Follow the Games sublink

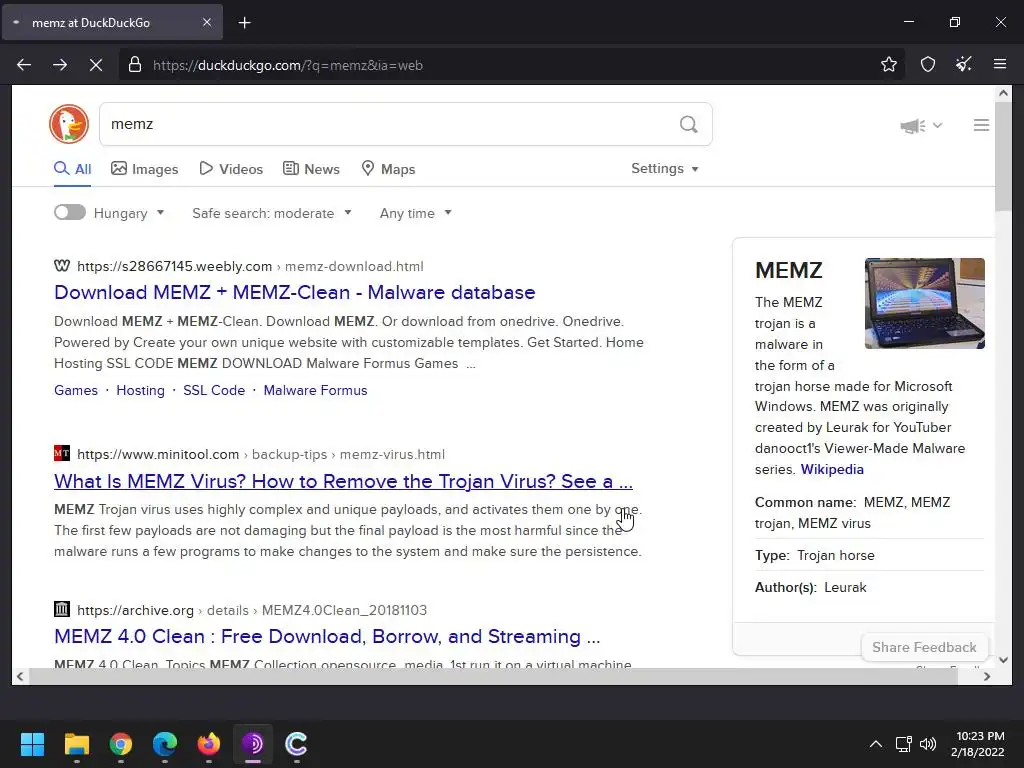76,390
